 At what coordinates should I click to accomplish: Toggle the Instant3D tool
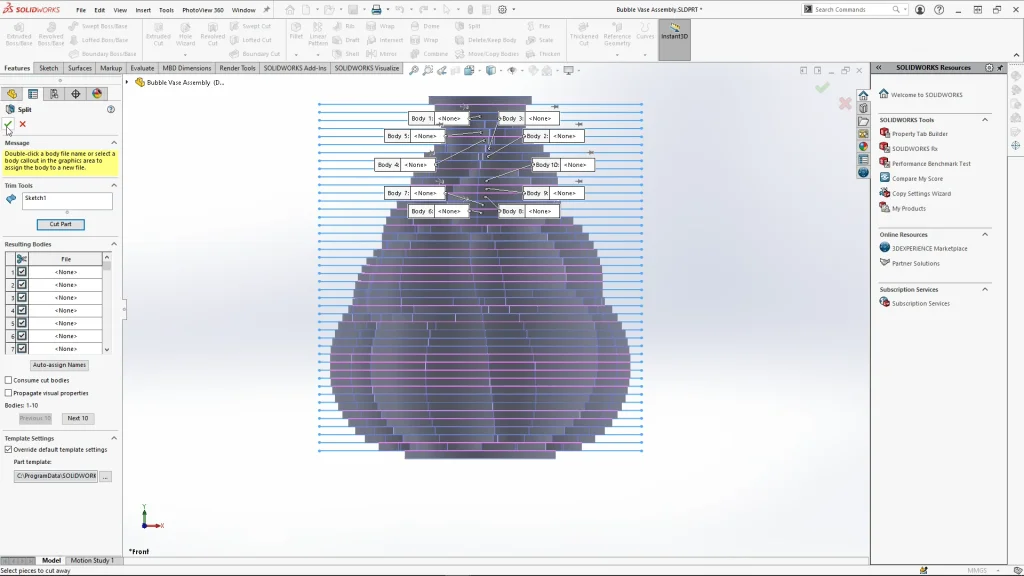[675, 40]
